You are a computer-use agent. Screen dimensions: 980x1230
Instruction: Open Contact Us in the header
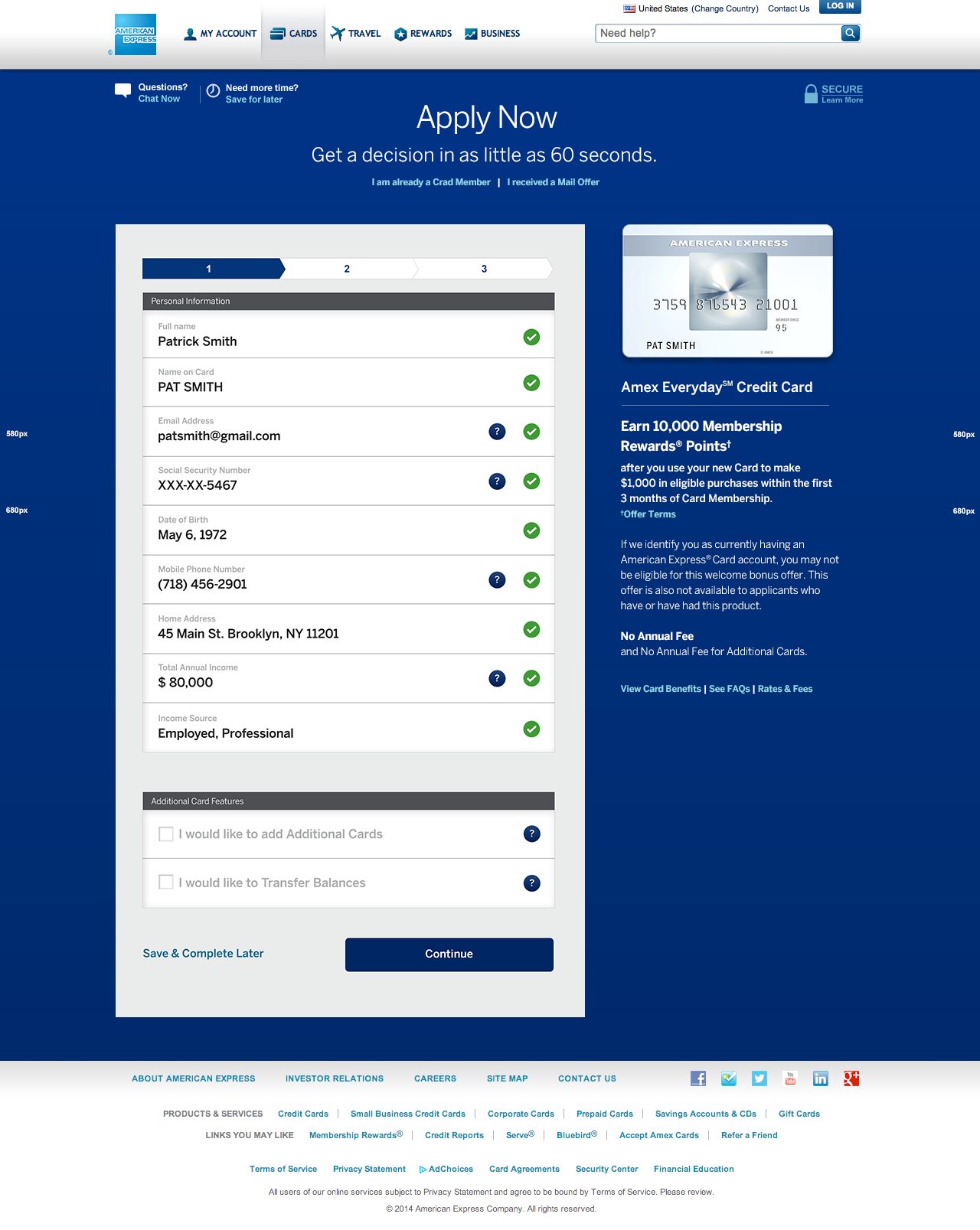click(789, 9)
